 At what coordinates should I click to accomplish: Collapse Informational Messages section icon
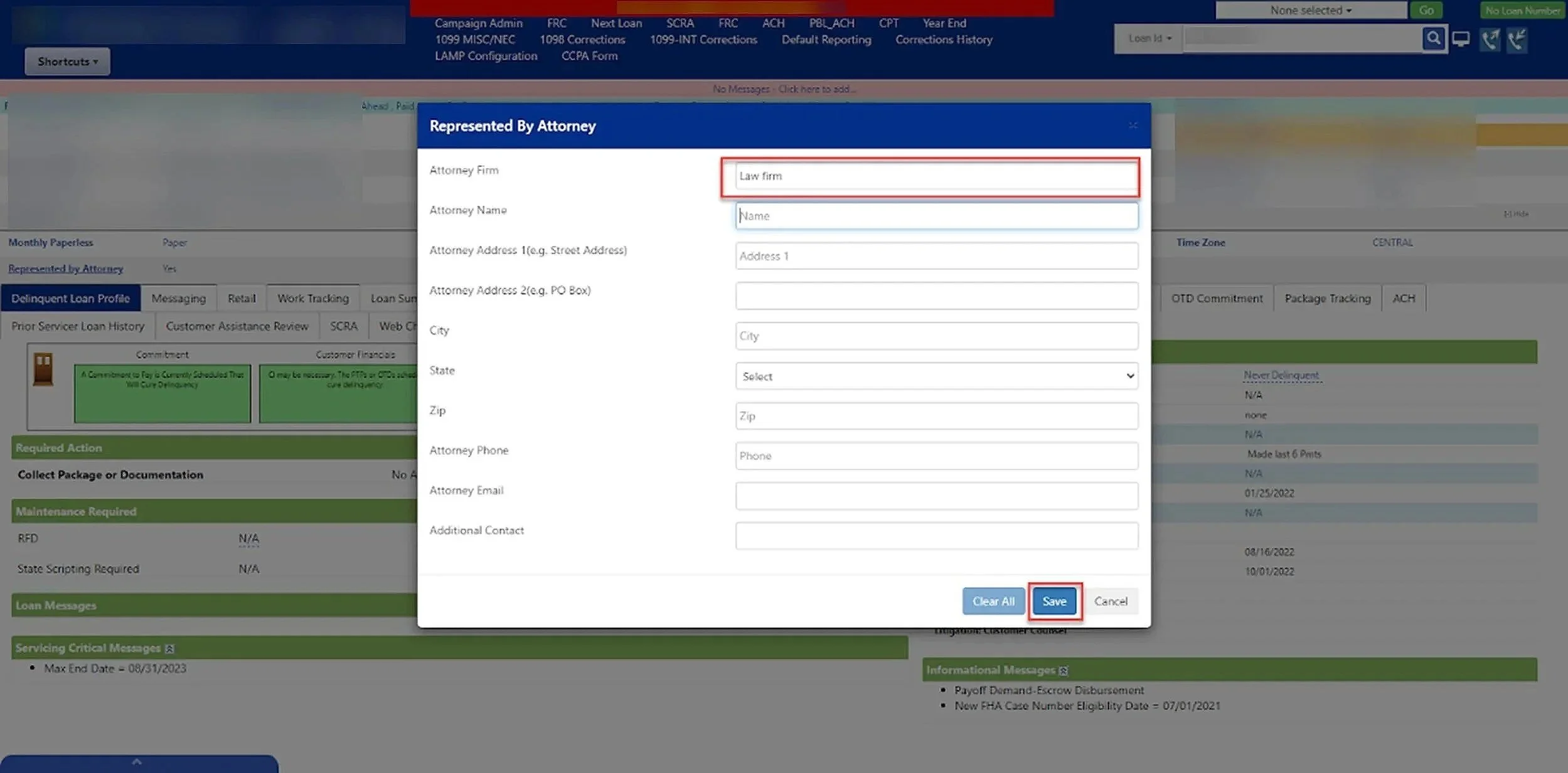point(1064,671)
